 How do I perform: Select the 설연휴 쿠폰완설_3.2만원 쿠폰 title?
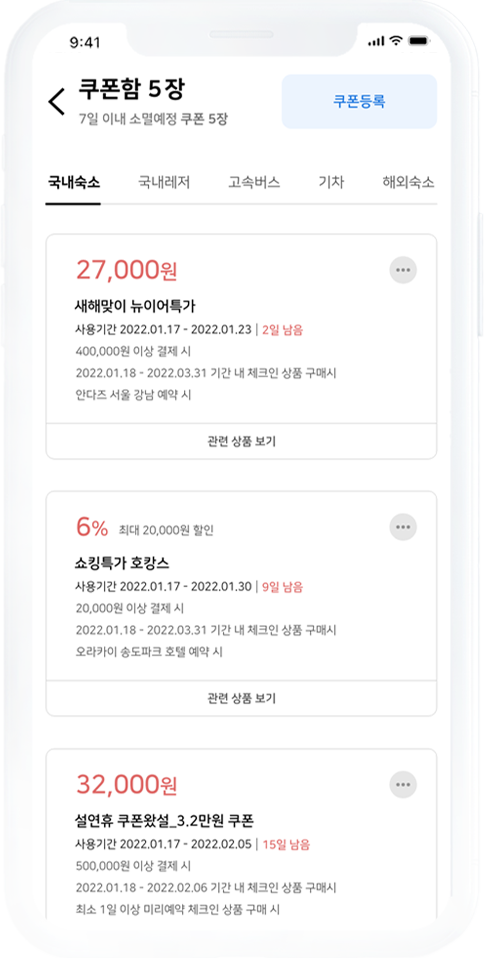(x=167, y=821)
